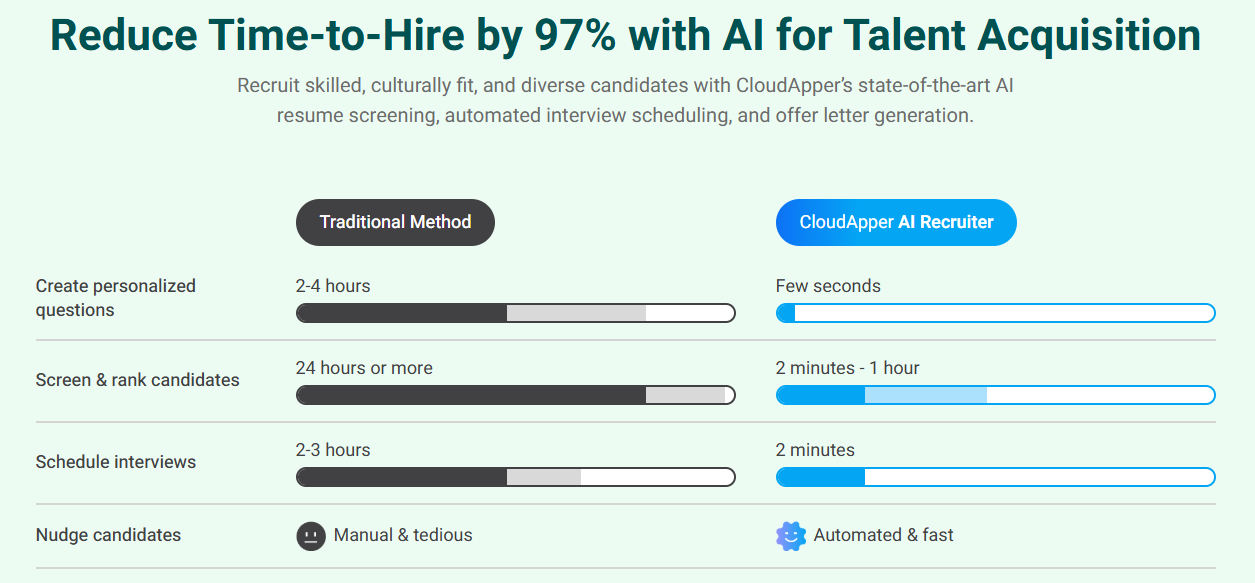
Task: Click the Screen & rank candidates row label
Action: pyautogui.click(x=138, y=380)
